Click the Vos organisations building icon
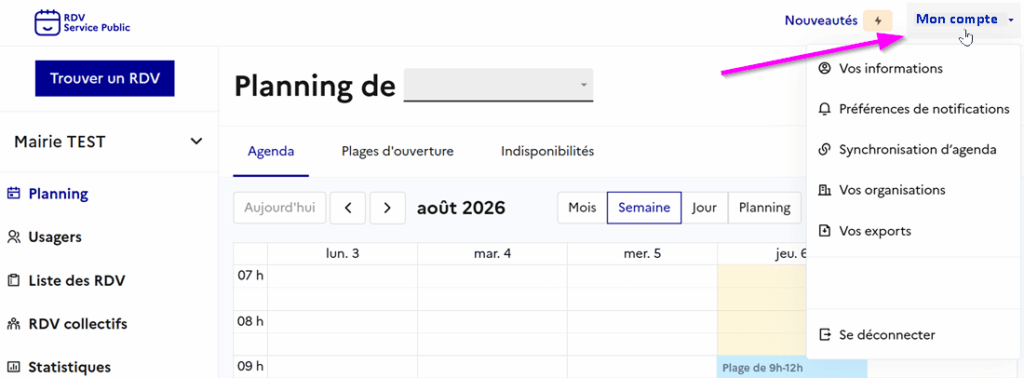 tap(824, 190)
